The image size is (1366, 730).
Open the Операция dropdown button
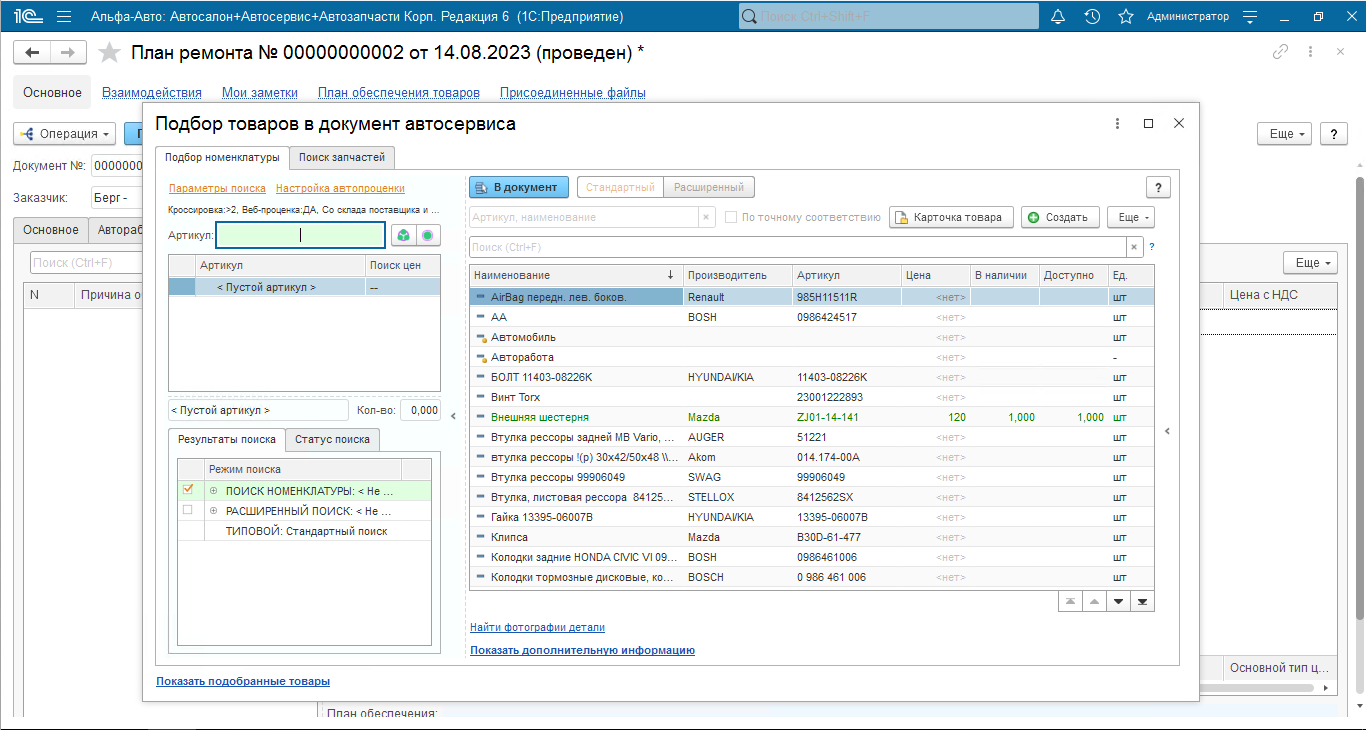(x=65, y=133)
